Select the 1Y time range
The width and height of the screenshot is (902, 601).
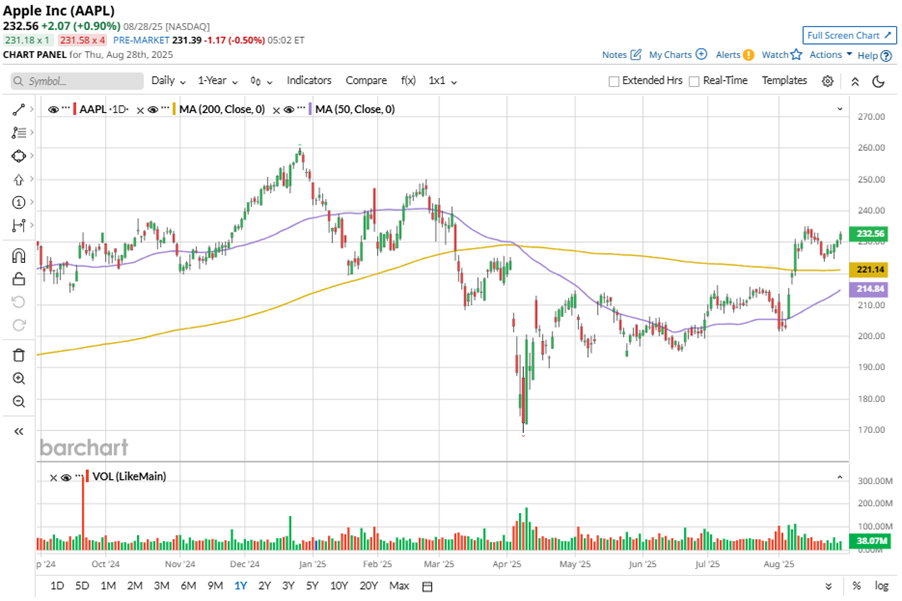(240, 586)
